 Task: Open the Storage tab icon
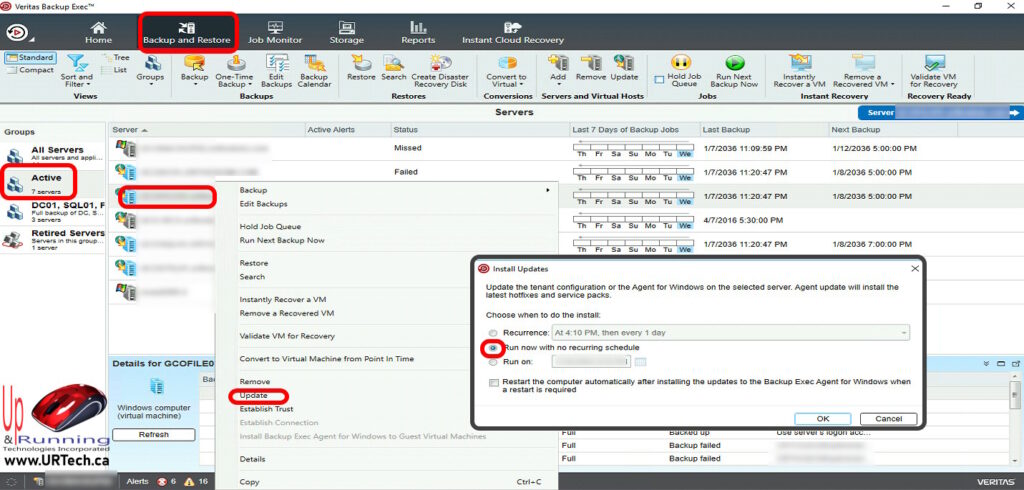coord(346,30)
